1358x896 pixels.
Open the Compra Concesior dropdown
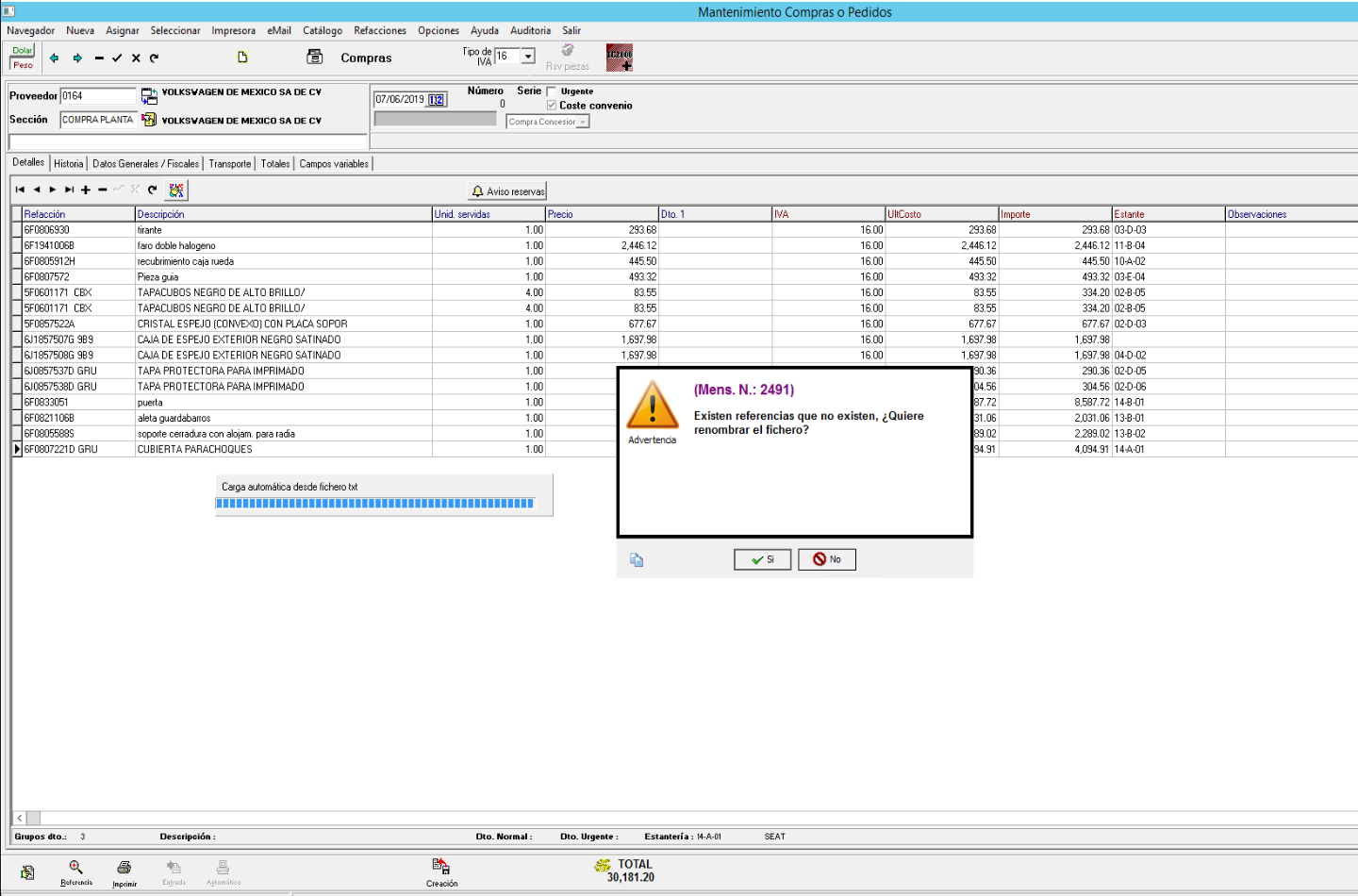pyautogui.click(x=583, y=122)
